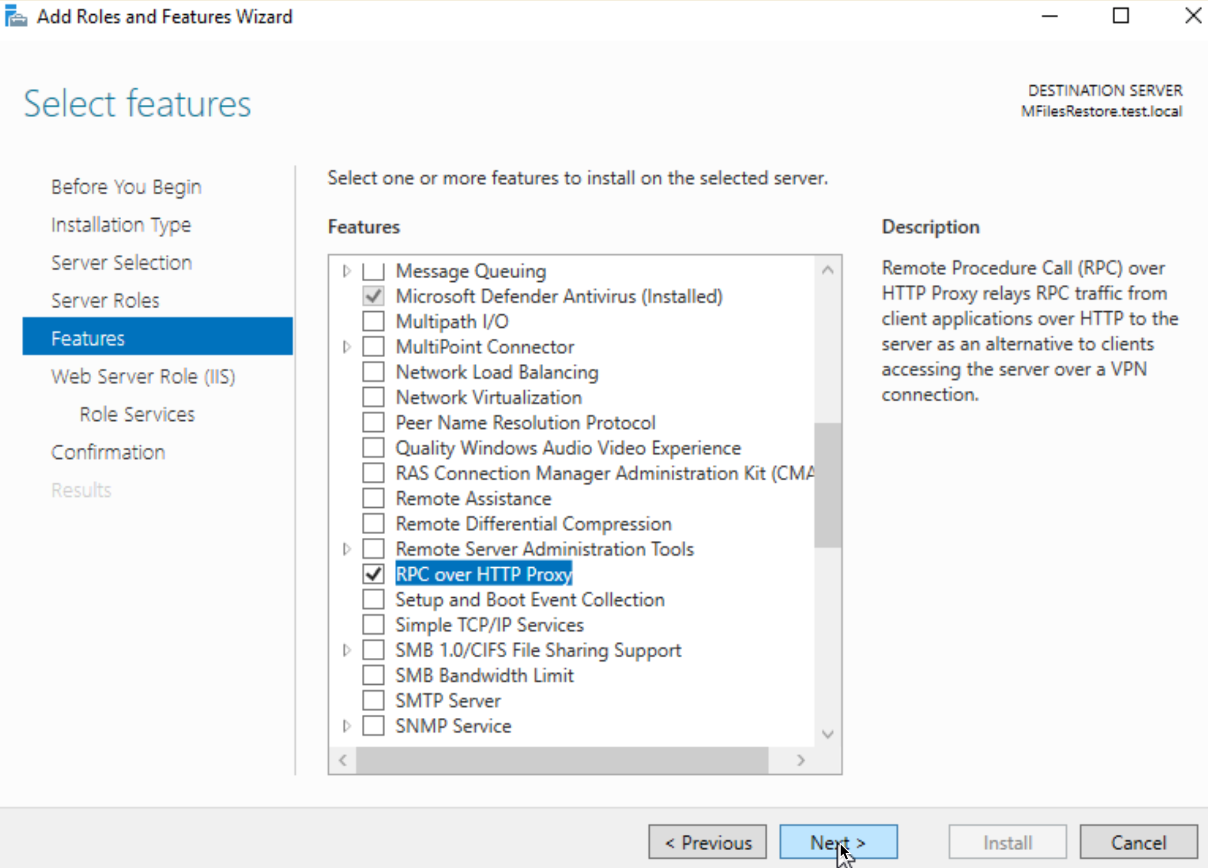The width and height of the screenshot is (1208, 868).
Task: Tick the Network Load Balancing checkbox
Action: [x=373, y=372]
